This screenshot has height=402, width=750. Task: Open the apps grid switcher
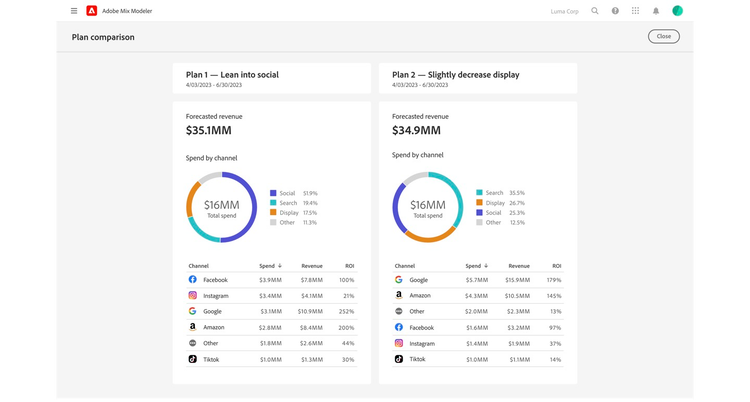635,11
